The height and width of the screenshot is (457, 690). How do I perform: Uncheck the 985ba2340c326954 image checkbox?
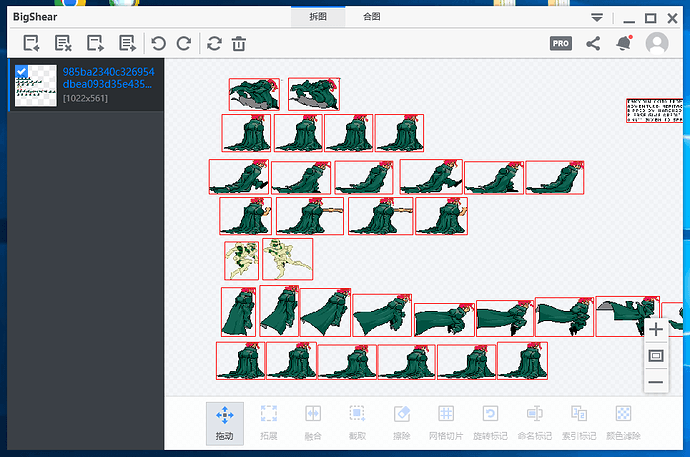pyautogui.click(x=21, y=71)
